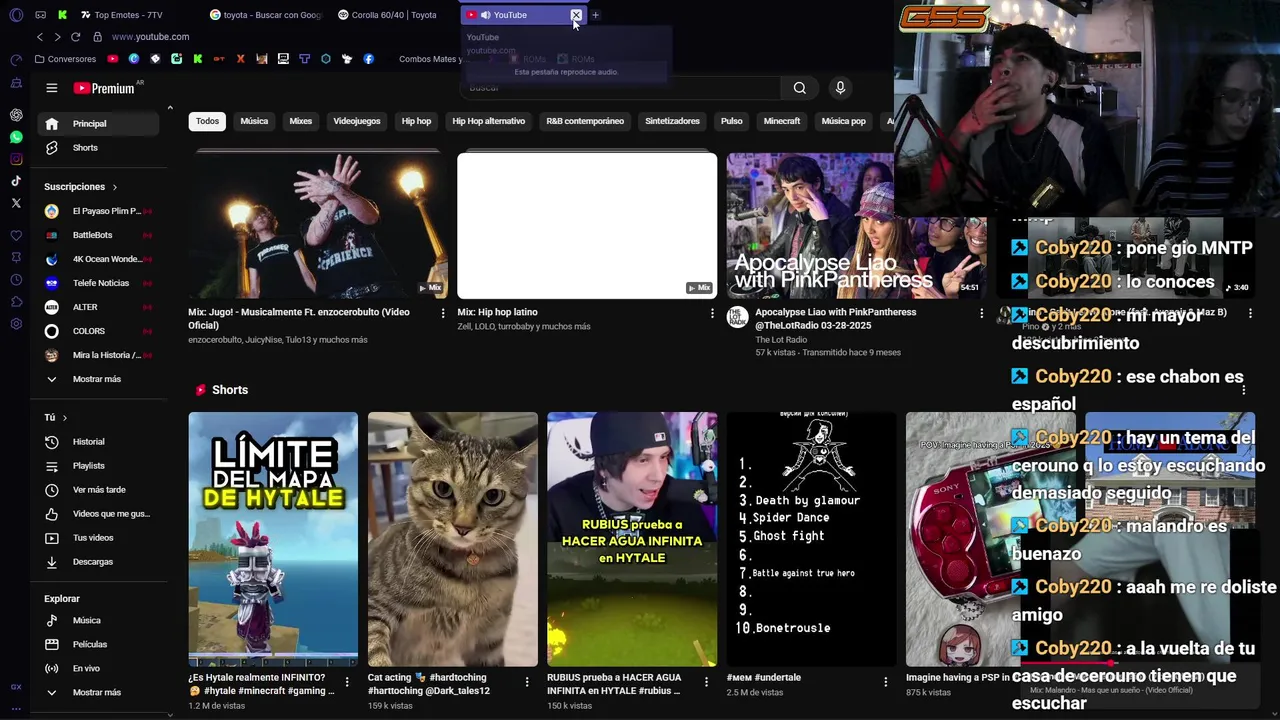Open BattleBots subscription channel
The width and height of the screenshot is (1280, 720).
click(x=98, y=235)
